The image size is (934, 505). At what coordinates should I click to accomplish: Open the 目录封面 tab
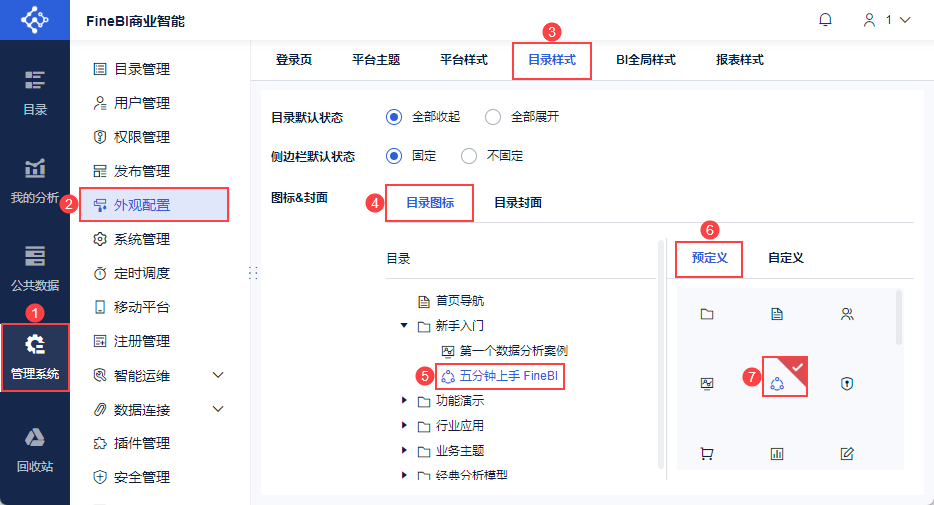518,202
